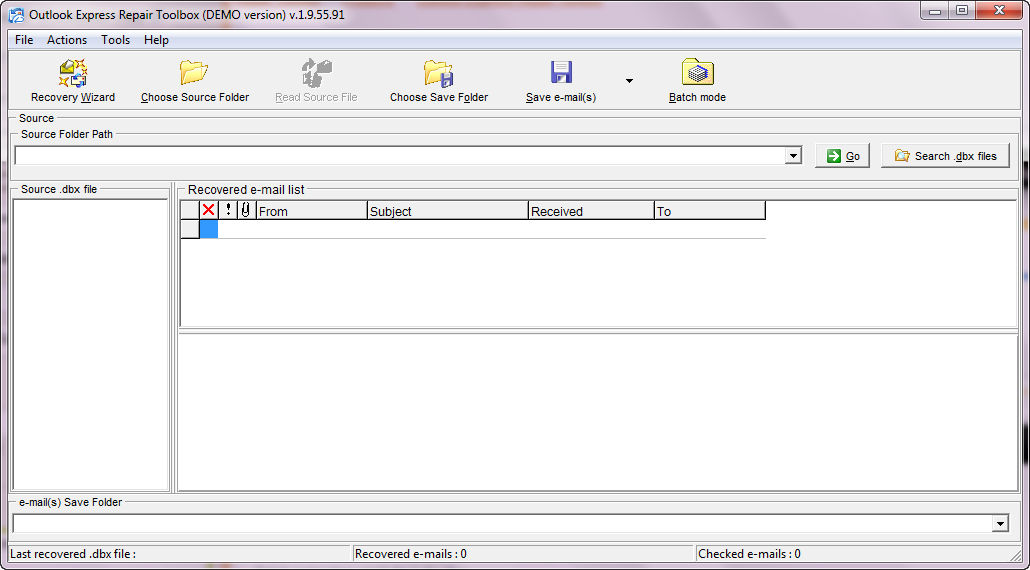Sort by the To column header

(710, 211)
